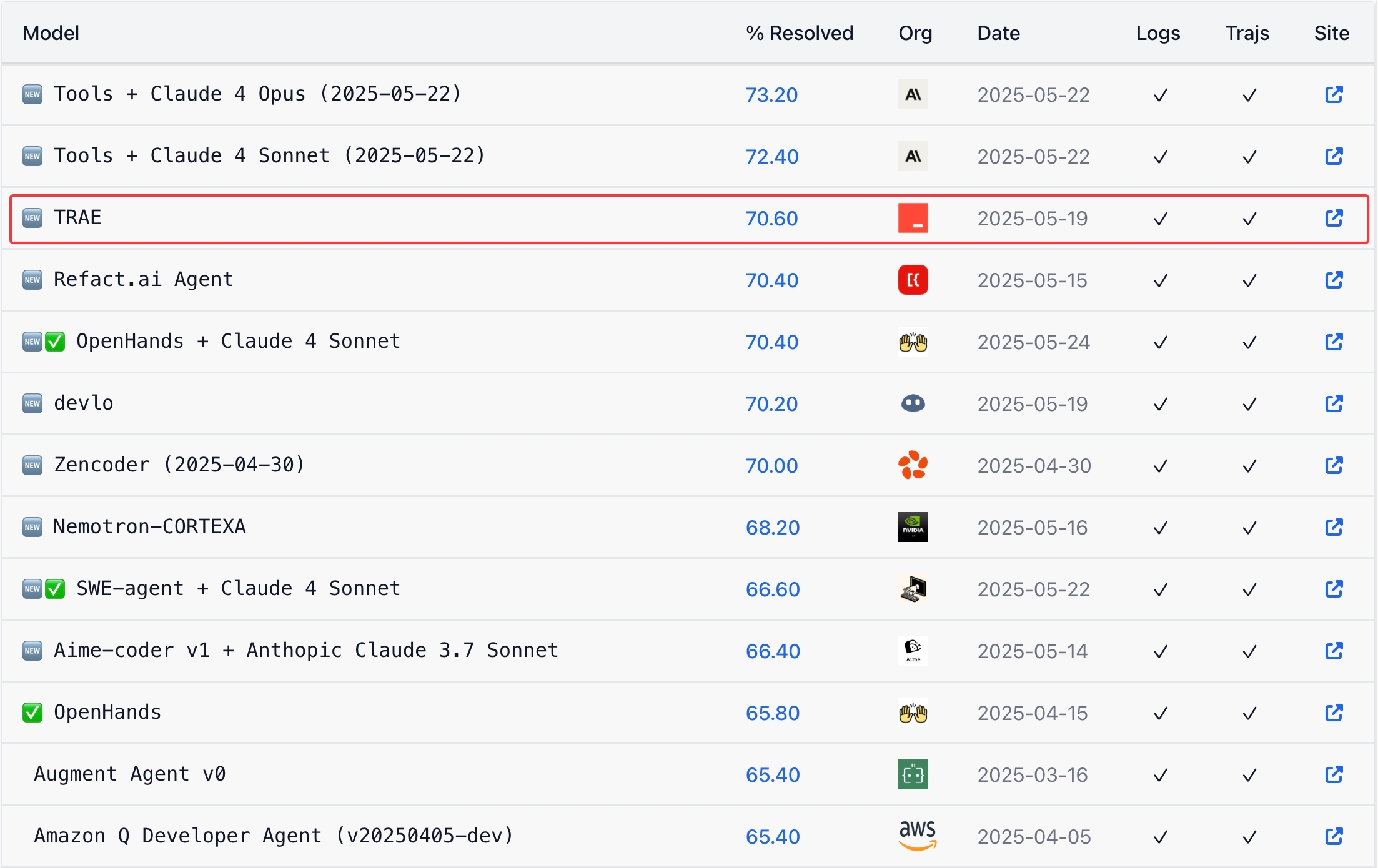Click hands logo in OpenHands + Claude 4 Sonnet row
This screenshot has width=1378, height=868.
(x=913, y=342)
